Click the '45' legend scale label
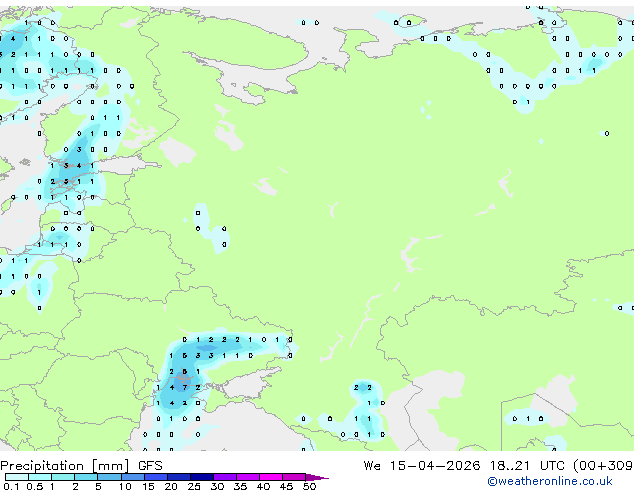 tap(286, 486)
